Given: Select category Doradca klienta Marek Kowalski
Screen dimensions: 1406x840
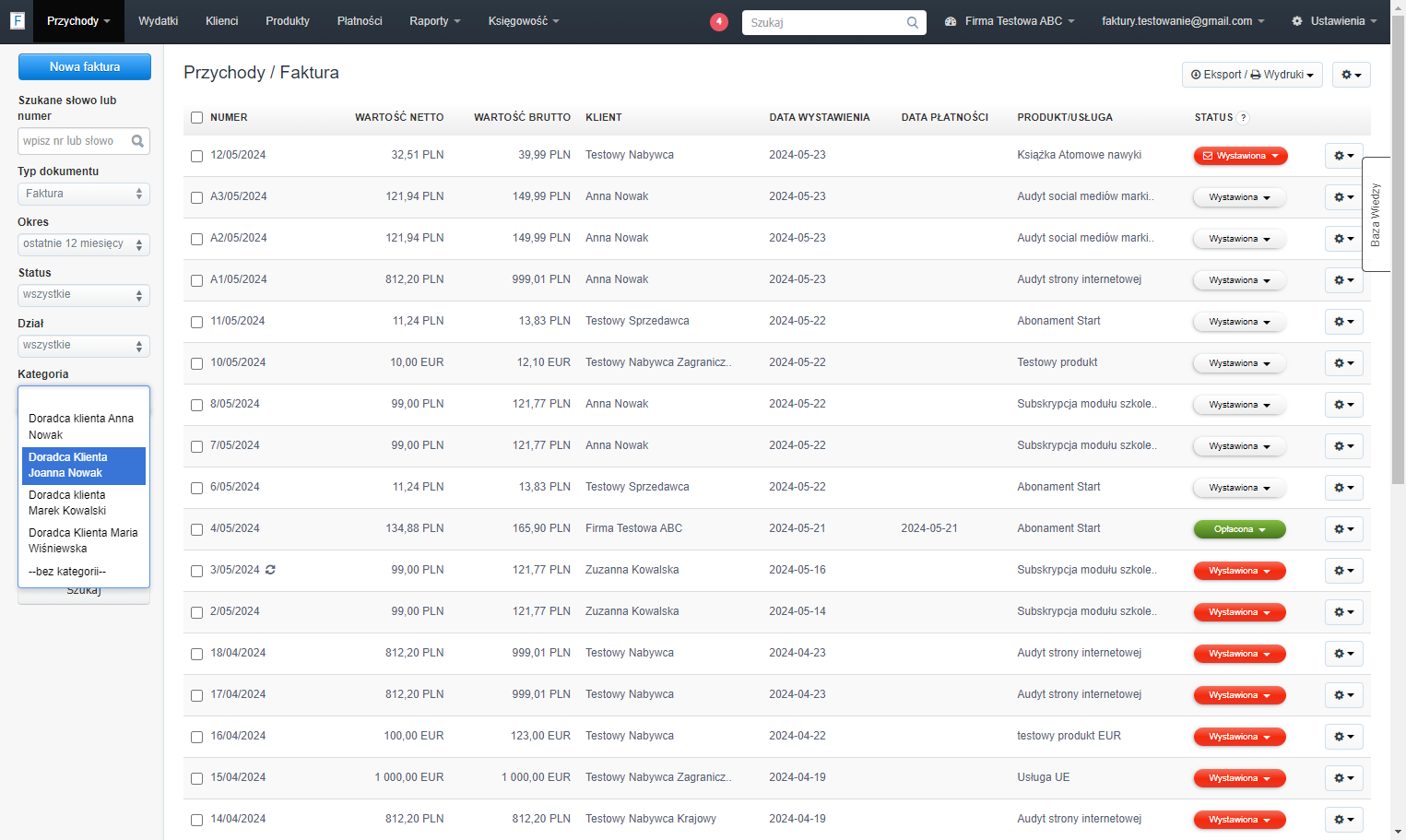Looking at the screenshot, I should [84, 503].
